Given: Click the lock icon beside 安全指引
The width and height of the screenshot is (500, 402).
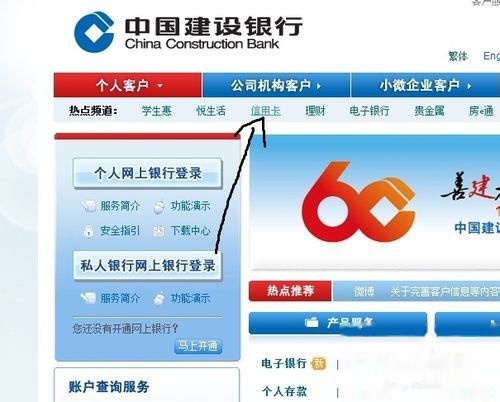Looking at the screenshot, I should point(88,231).
